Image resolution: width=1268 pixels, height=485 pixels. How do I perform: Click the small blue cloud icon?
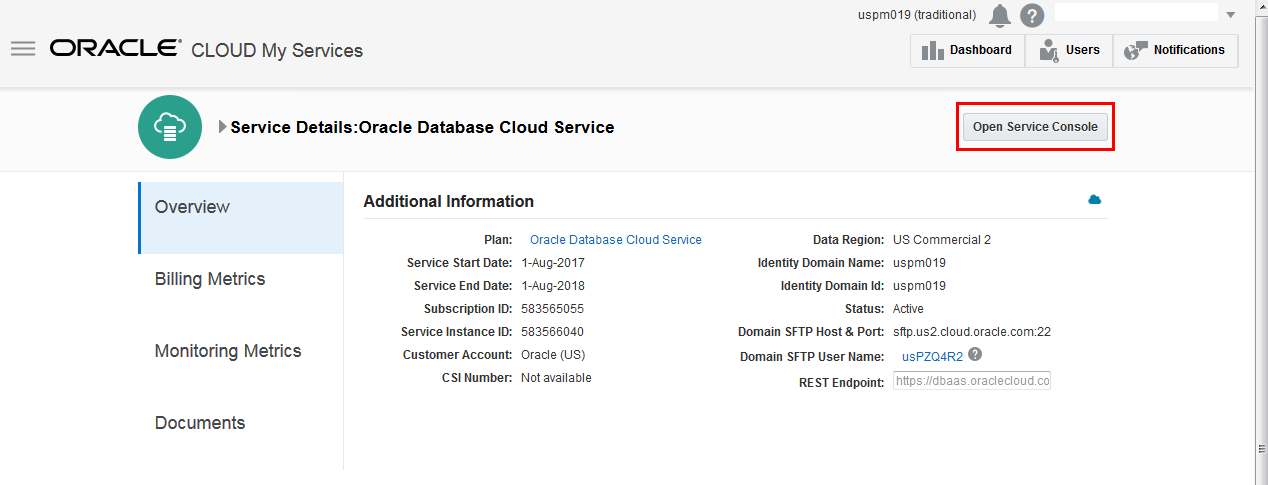1094,200
